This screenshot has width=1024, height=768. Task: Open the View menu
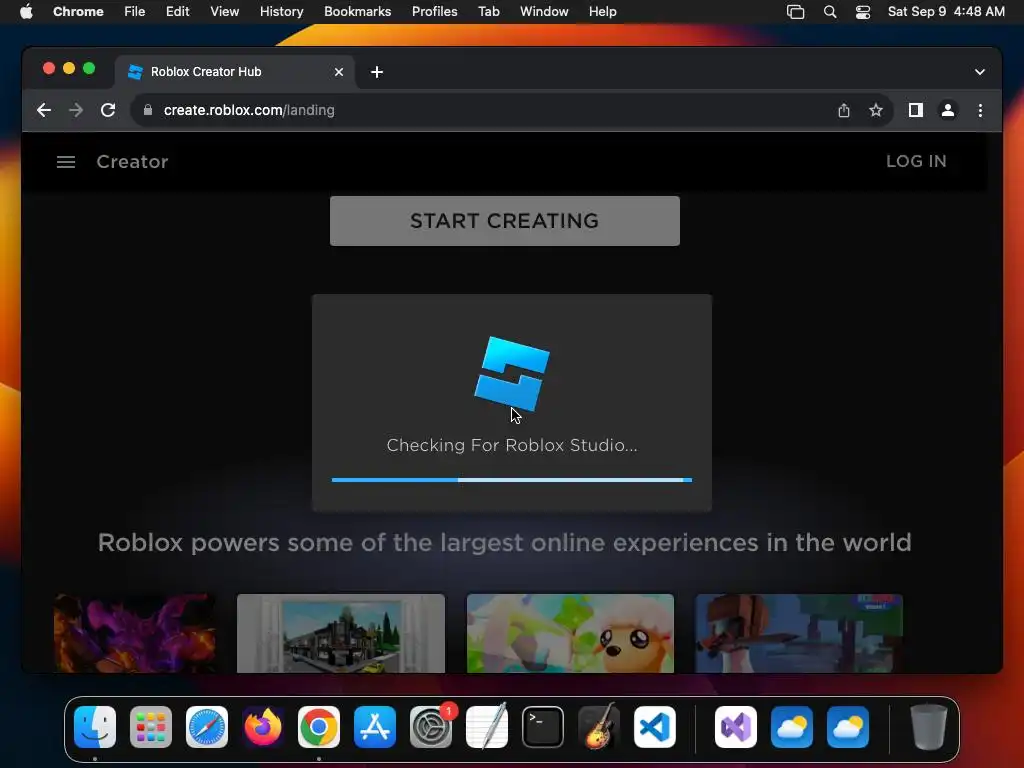click(x=225, y=12)
